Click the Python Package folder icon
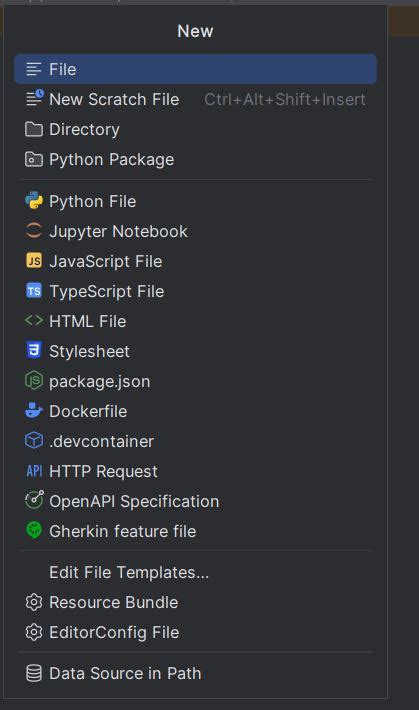Screen dimensions: 419x710 coord(34,159)
